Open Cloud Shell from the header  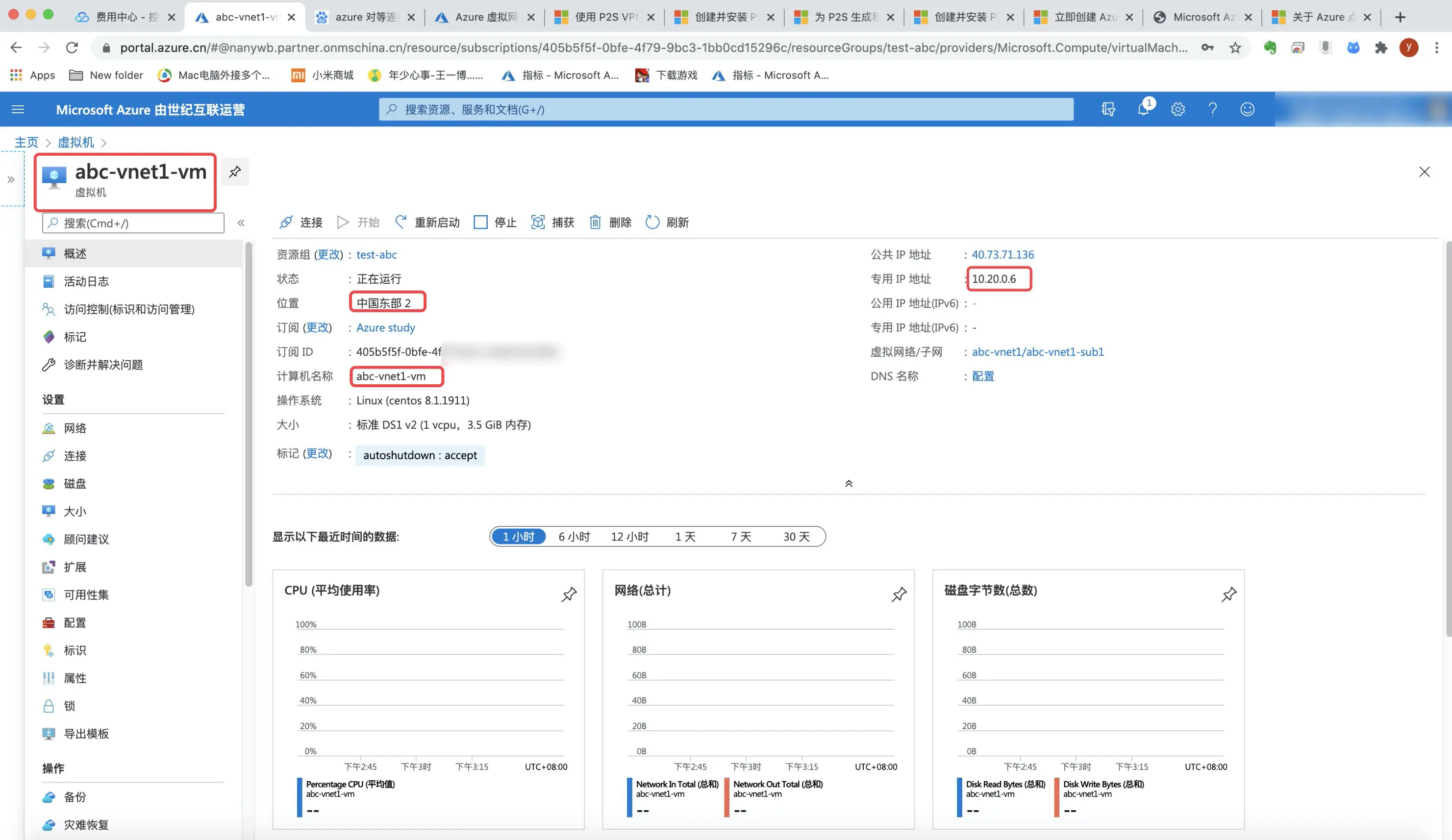pyautogui.click(x=1108, y=109)
